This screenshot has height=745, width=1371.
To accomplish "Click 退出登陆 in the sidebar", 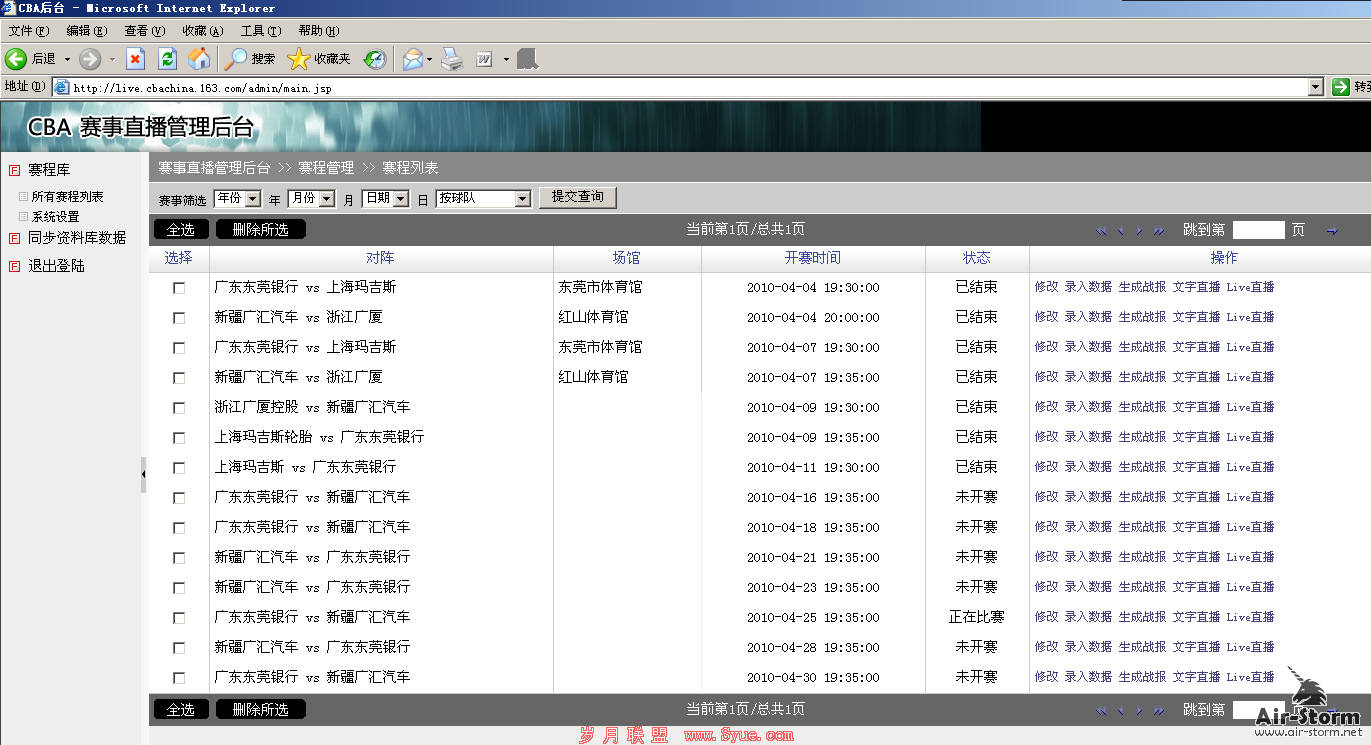I will coord(56,266).
